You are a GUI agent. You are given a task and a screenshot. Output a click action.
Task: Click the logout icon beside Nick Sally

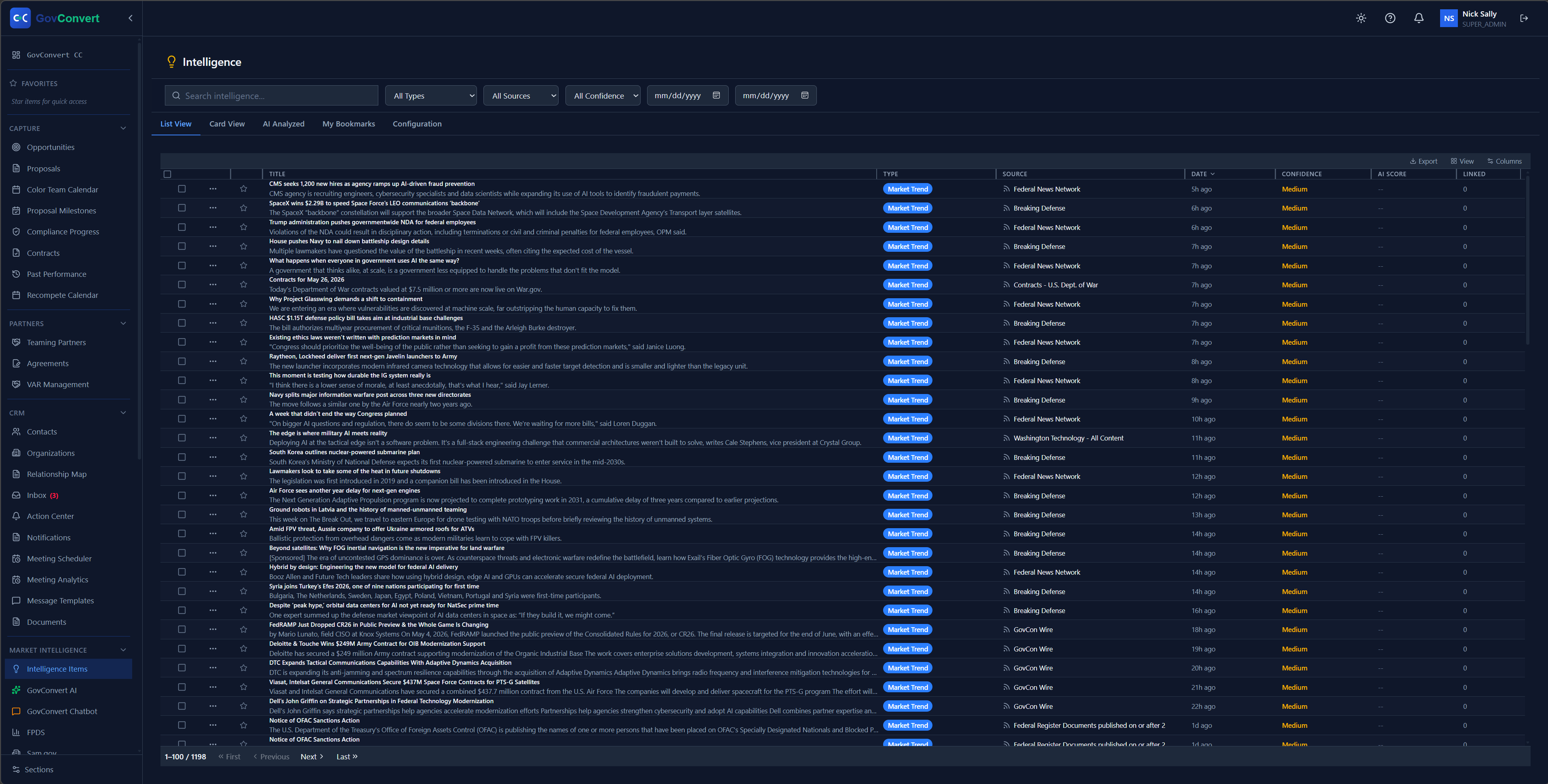pyautogui.click(x=1524, y=18)
